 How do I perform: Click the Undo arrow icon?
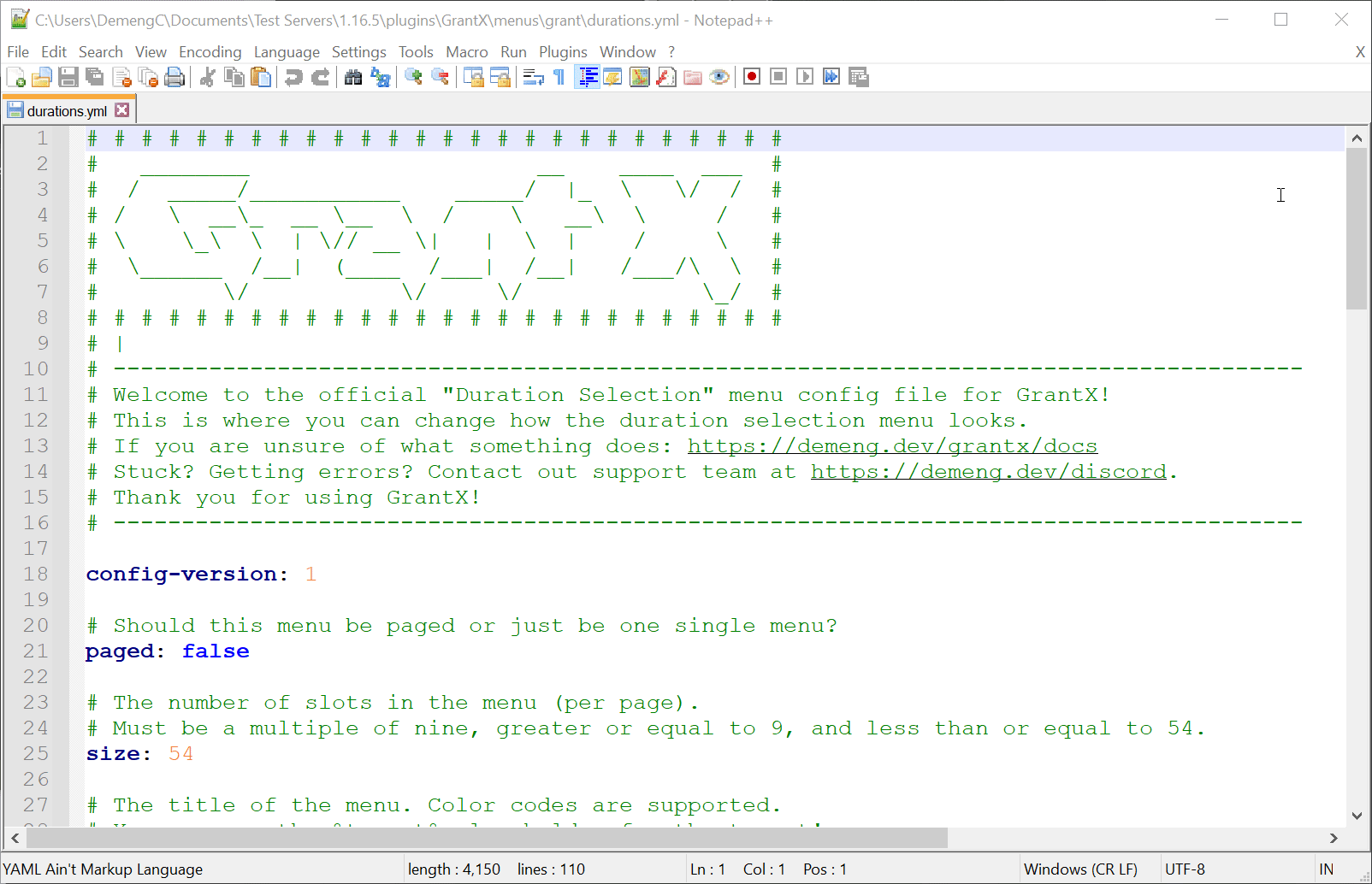(x=293, y=77)
